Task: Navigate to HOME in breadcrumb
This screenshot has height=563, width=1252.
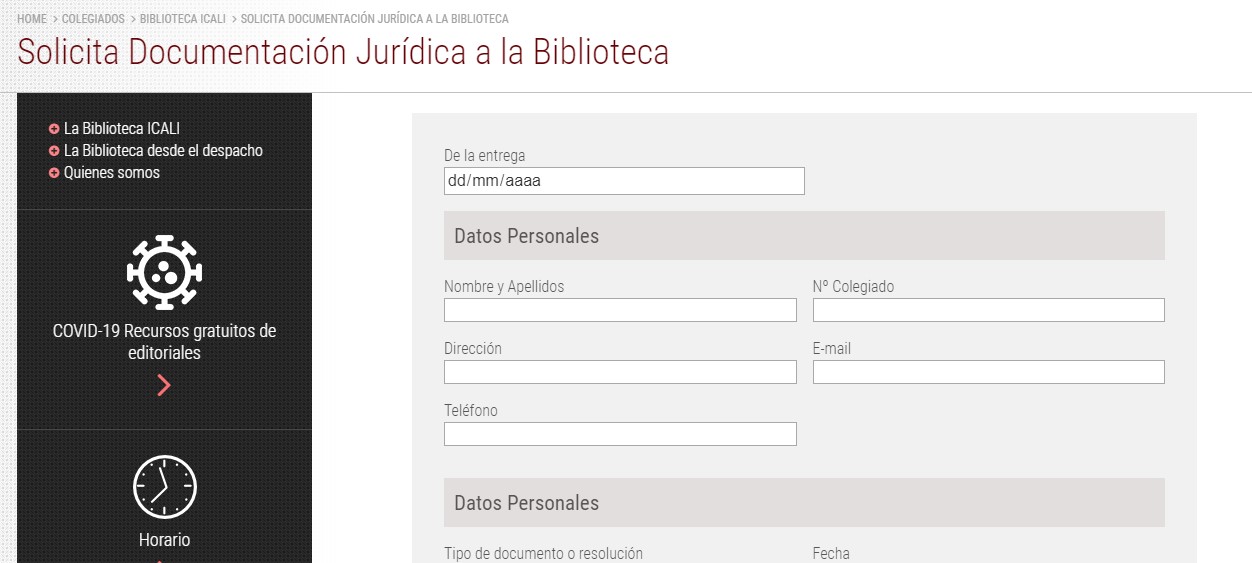Action: [x=32, y=19]
